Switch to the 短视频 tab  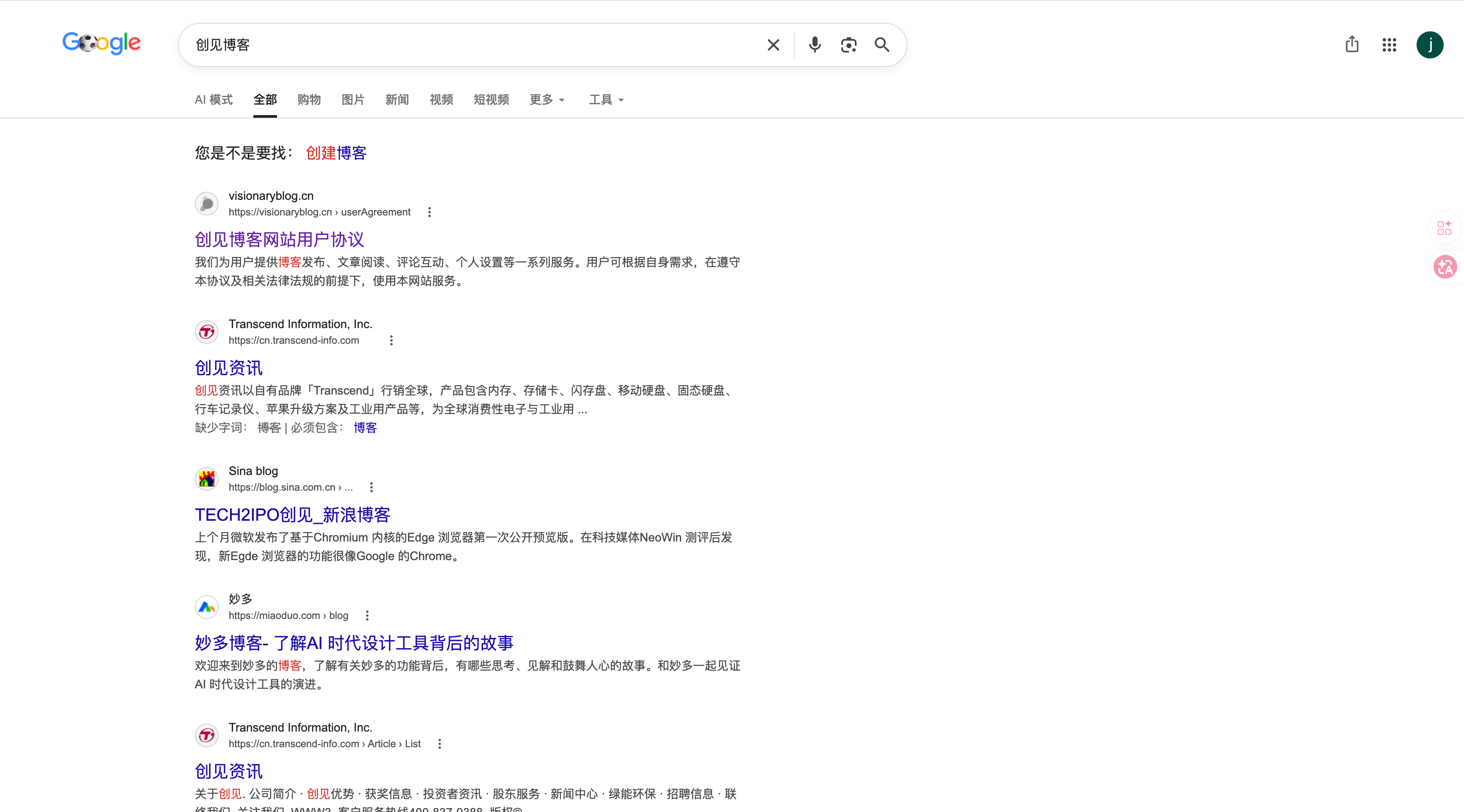point(491,100)
